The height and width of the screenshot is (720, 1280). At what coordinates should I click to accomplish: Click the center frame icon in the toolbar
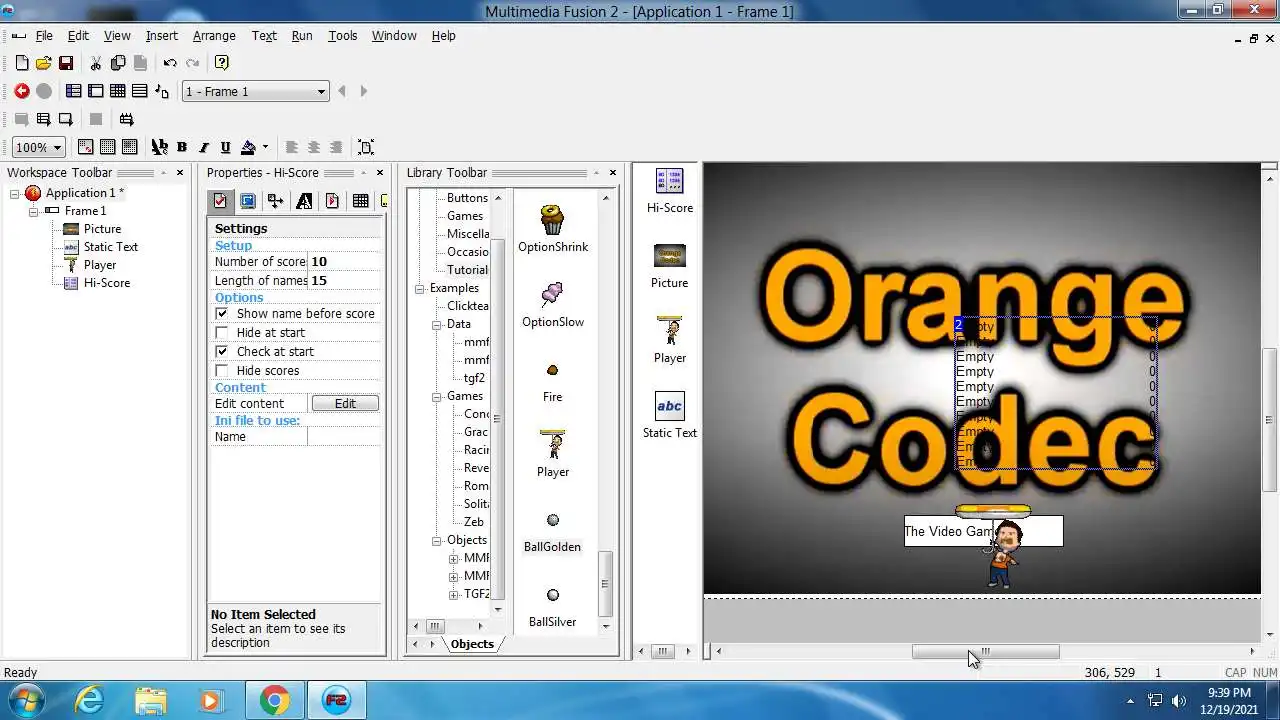tap(366, 147)
